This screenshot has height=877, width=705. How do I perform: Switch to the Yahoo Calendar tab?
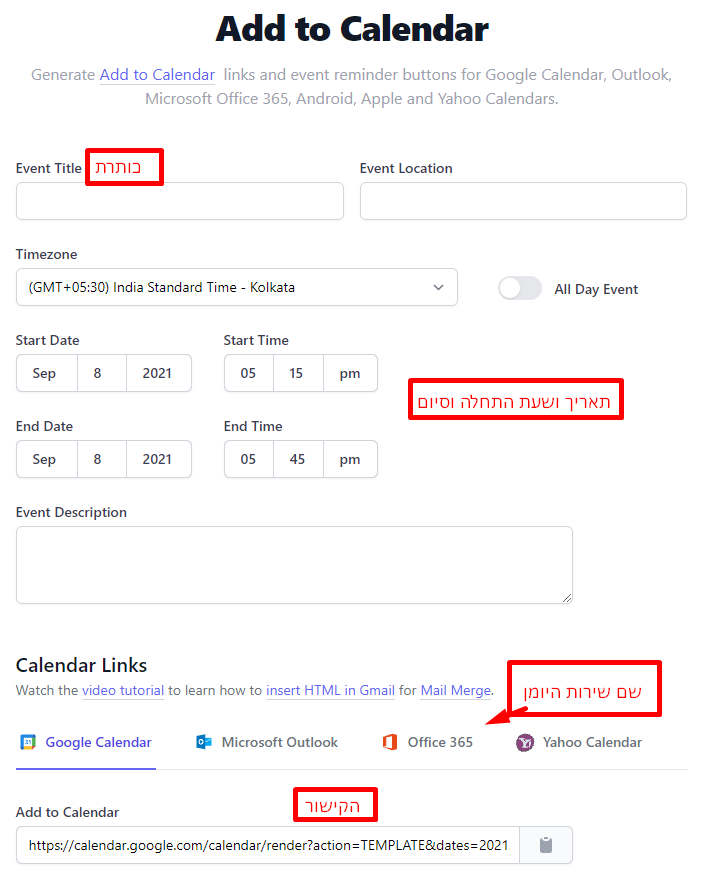(592, 742)
